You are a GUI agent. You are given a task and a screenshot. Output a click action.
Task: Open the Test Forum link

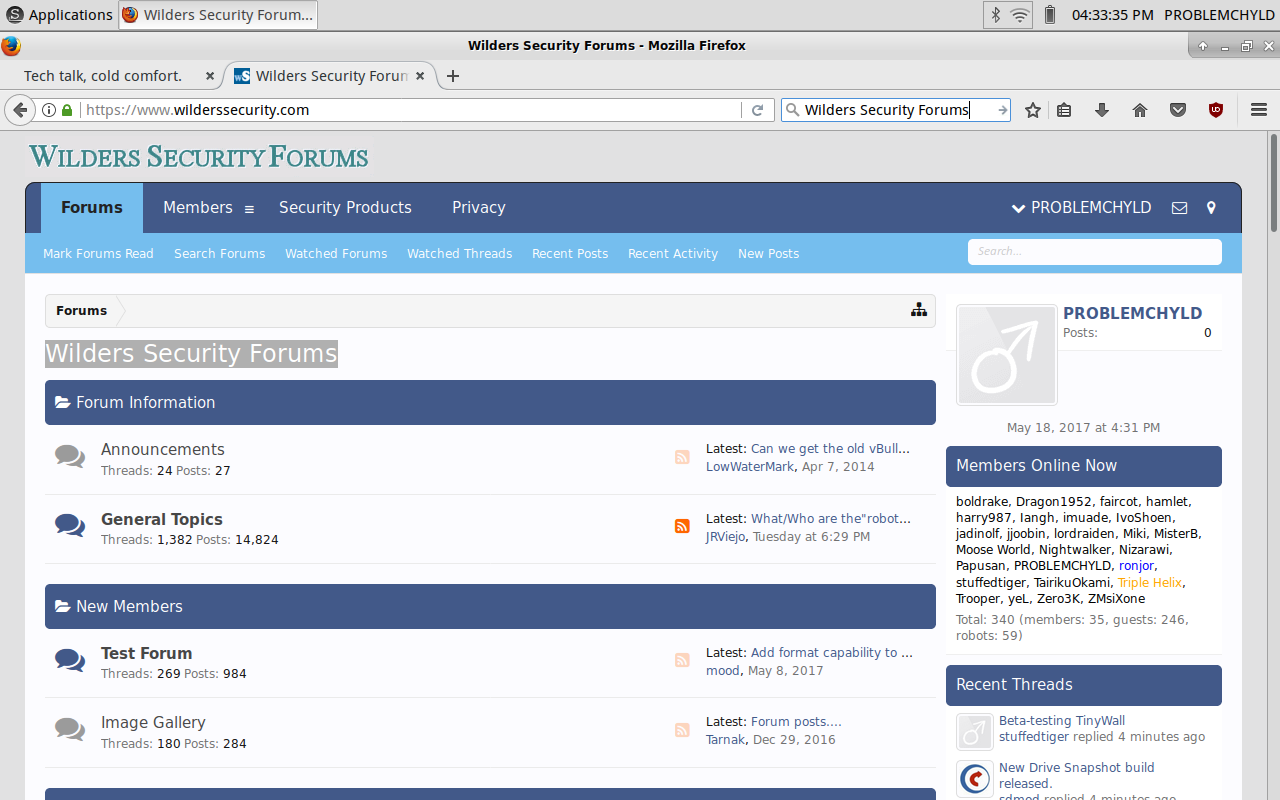pos(147,653)
